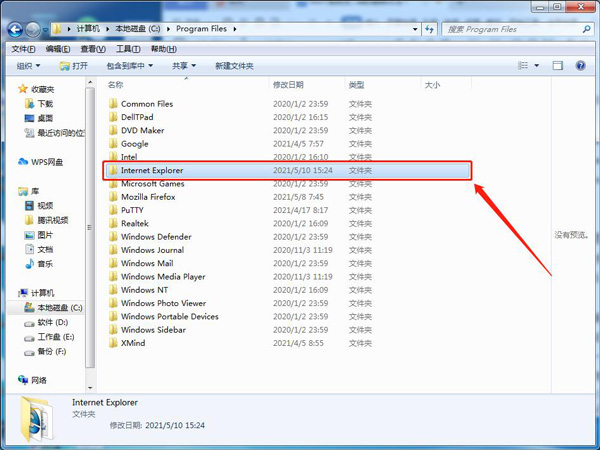Sort by the 大小 column header
Image resolution: width=600 pixels, height=450 pixels.
pyautogui.click(x=432, y=85)
